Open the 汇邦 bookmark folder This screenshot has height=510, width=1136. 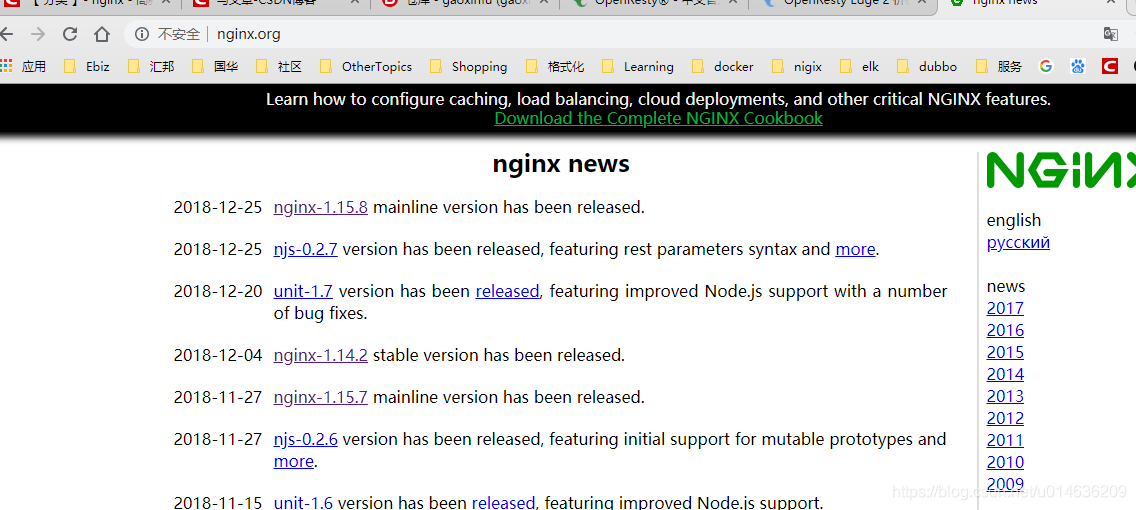tap(151, 67)
